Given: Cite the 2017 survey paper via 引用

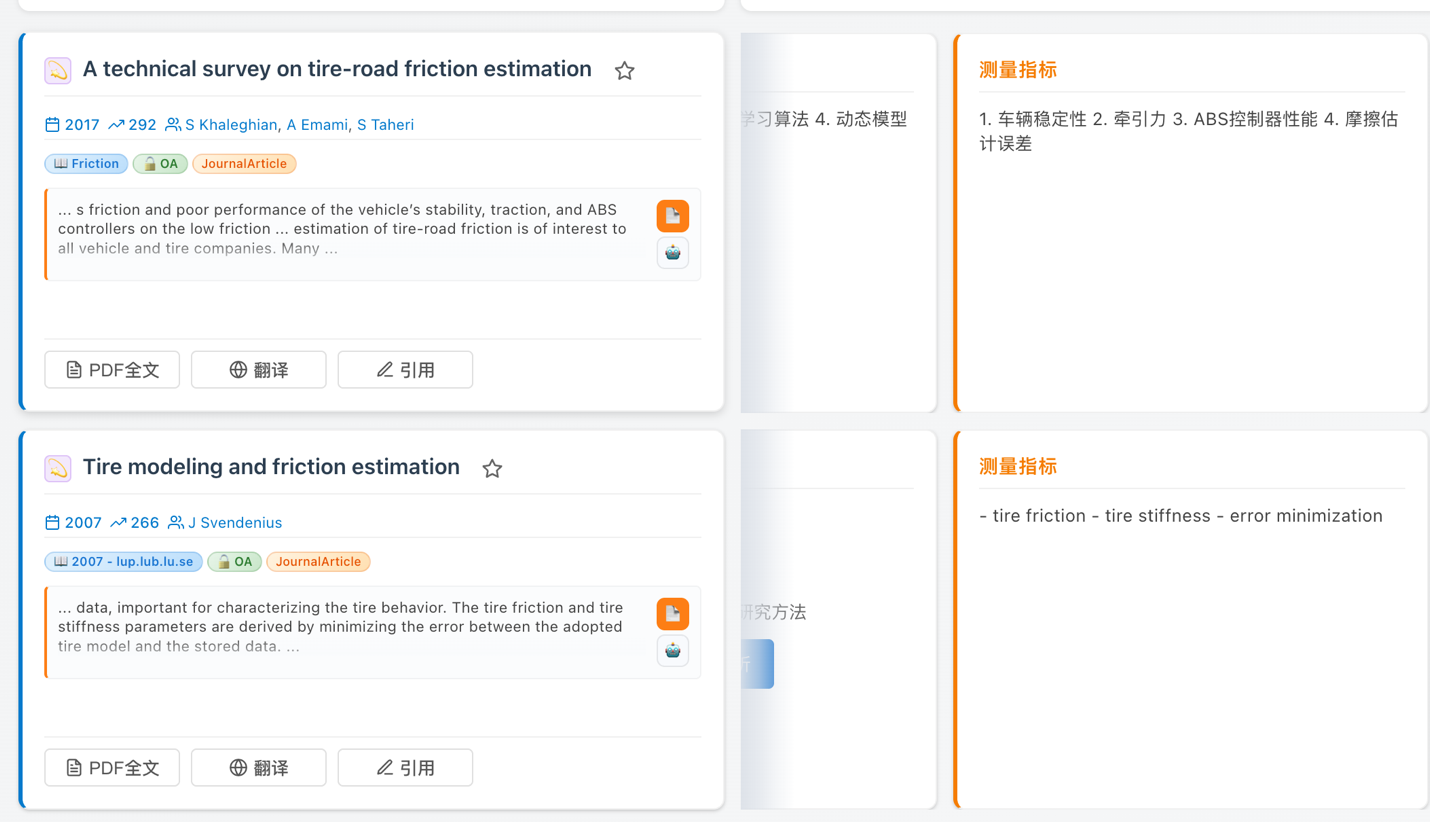Looking at the screenshot, I should click(405, 370).
